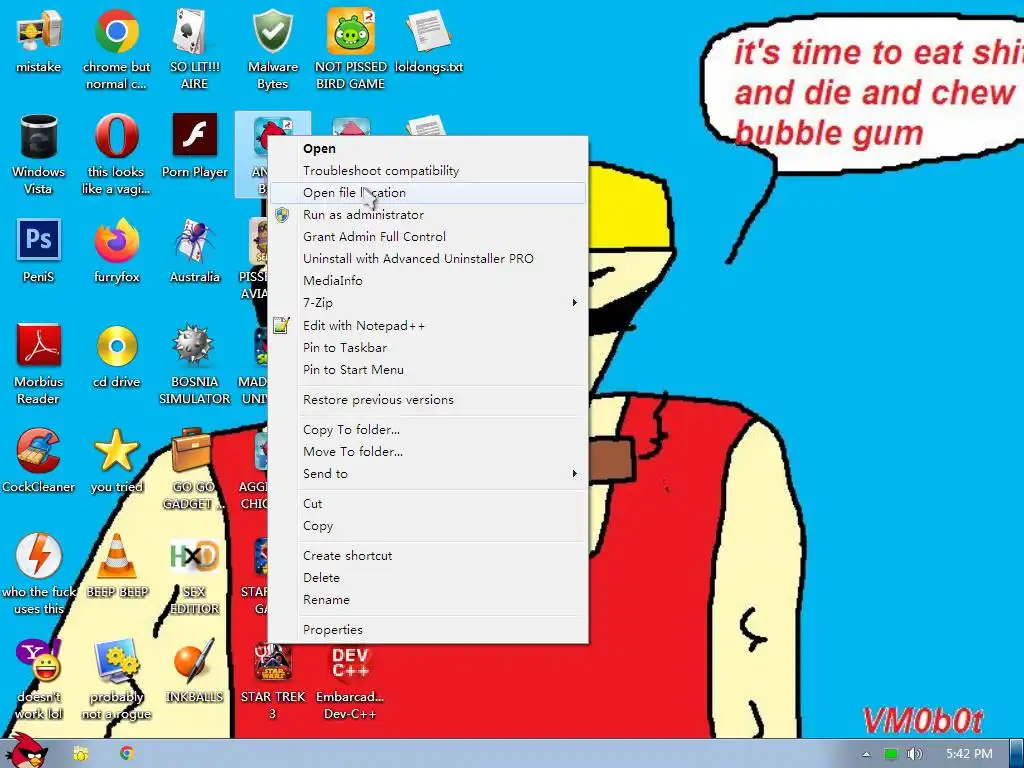Image resolution: width=1024 pixels, height=768 pixels.
Task: Choose 'Move To folder...'
Action: [x=428, y=452]
